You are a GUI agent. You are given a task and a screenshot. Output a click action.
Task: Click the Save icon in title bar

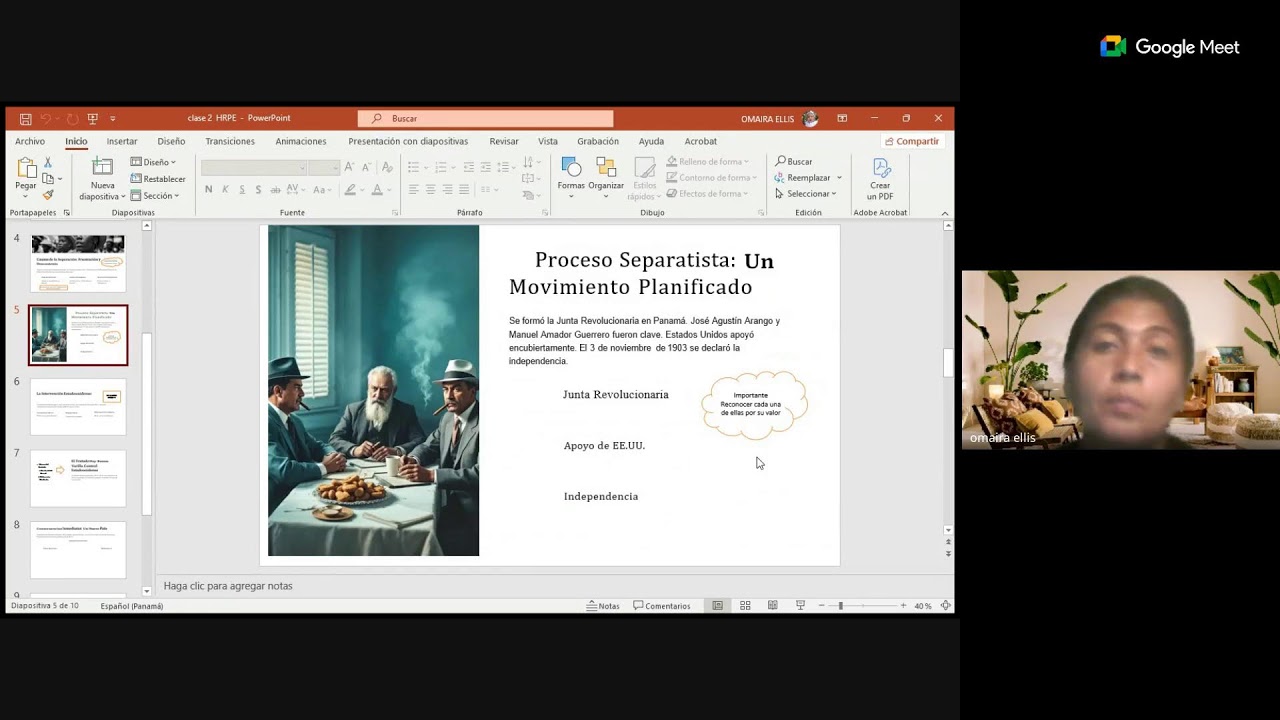(25, 118)
